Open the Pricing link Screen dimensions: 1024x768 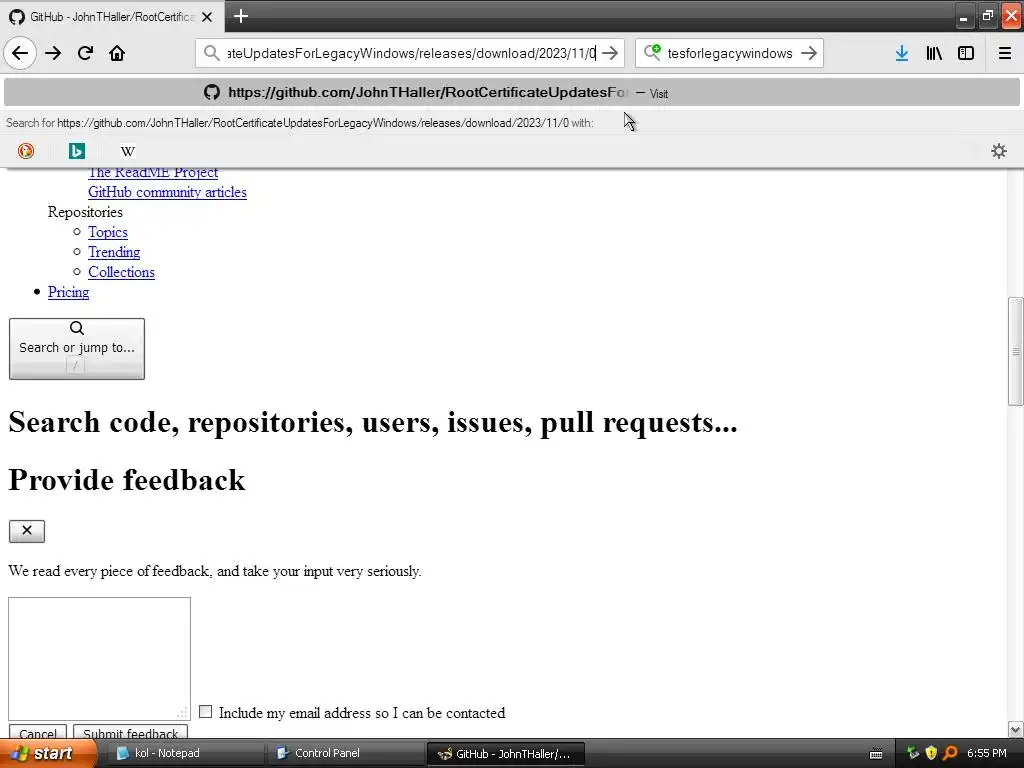coord(69,292)
